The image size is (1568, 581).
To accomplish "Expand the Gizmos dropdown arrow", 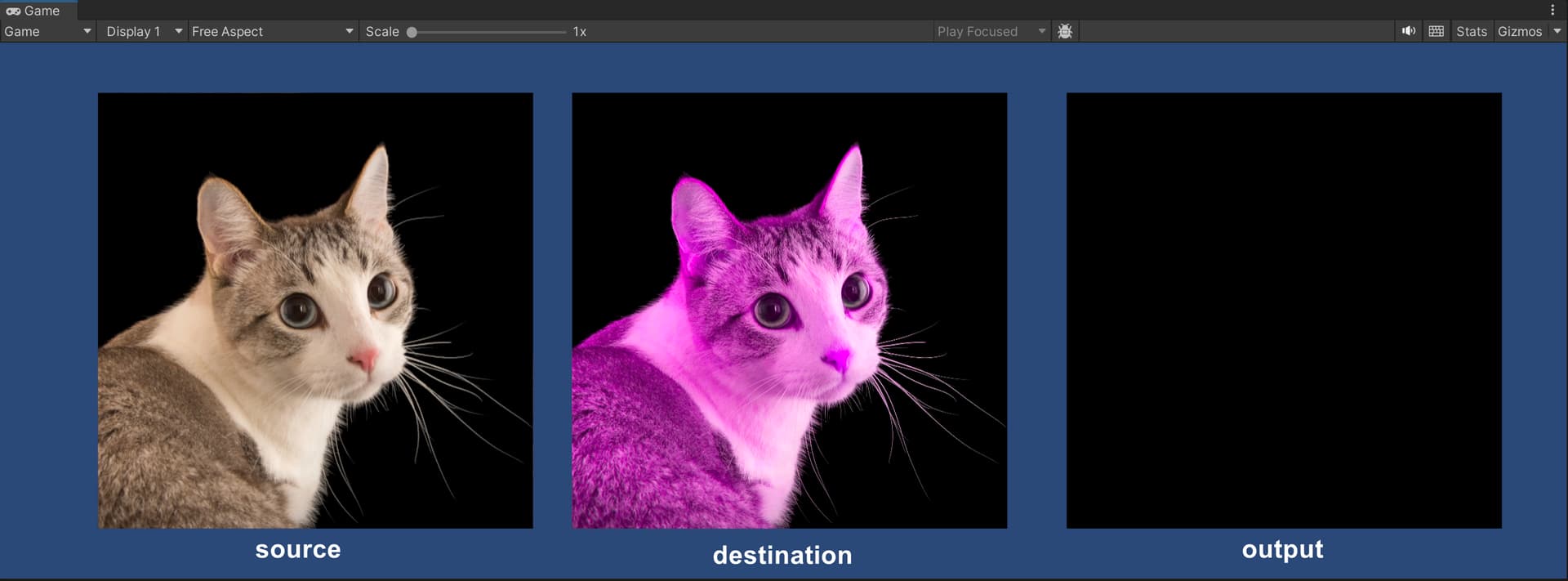I will [1557, 31].
